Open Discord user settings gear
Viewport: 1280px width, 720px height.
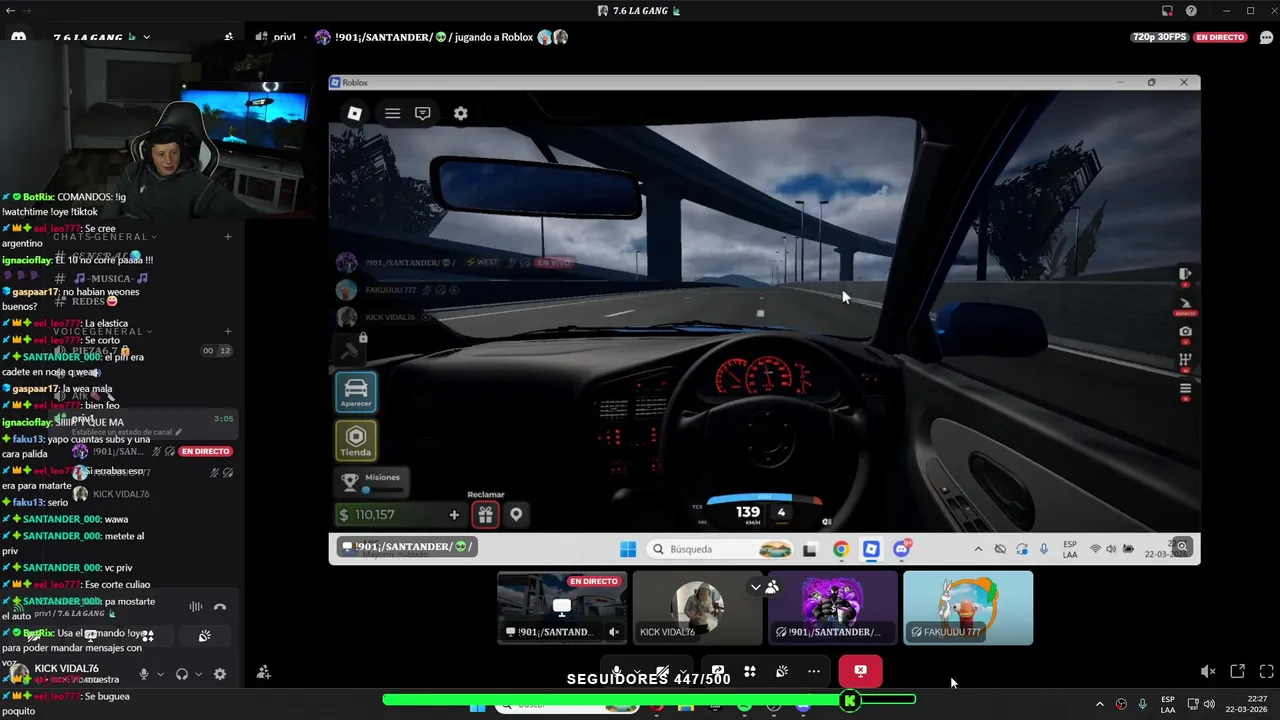click(x=220, y=674)
